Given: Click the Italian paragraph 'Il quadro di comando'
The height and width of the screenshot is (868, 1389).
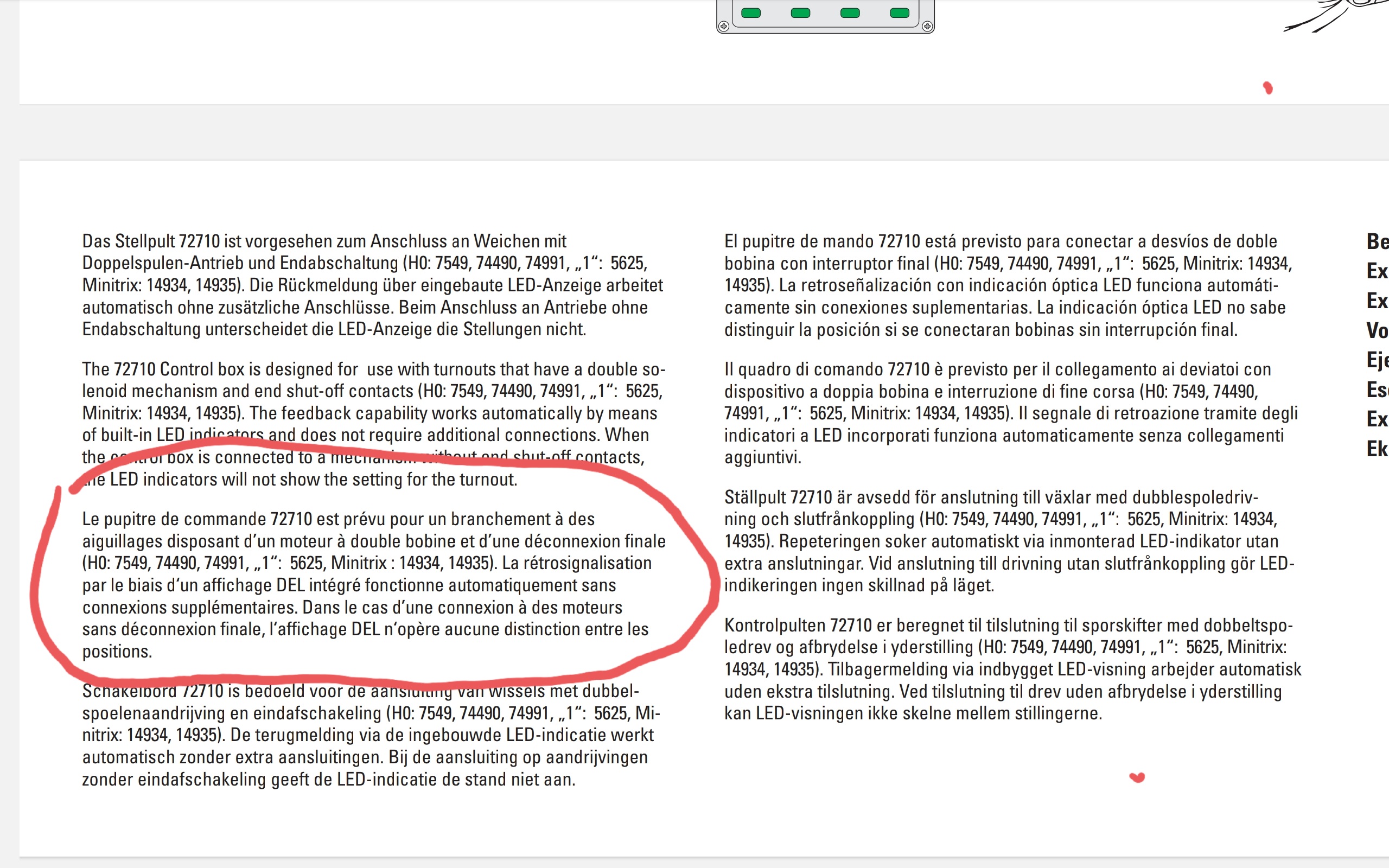Looking at the screenshot, I should point(1011,413).
